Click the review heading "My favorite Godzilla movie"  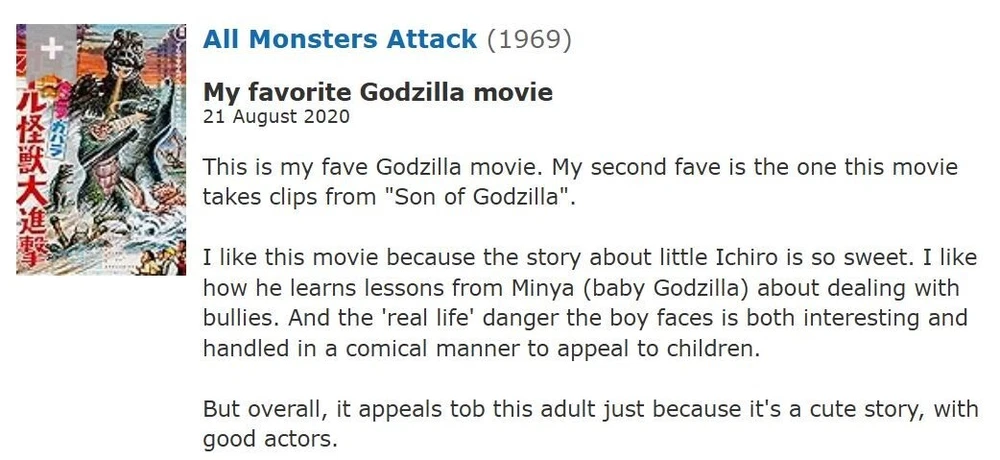pos(378,93)
